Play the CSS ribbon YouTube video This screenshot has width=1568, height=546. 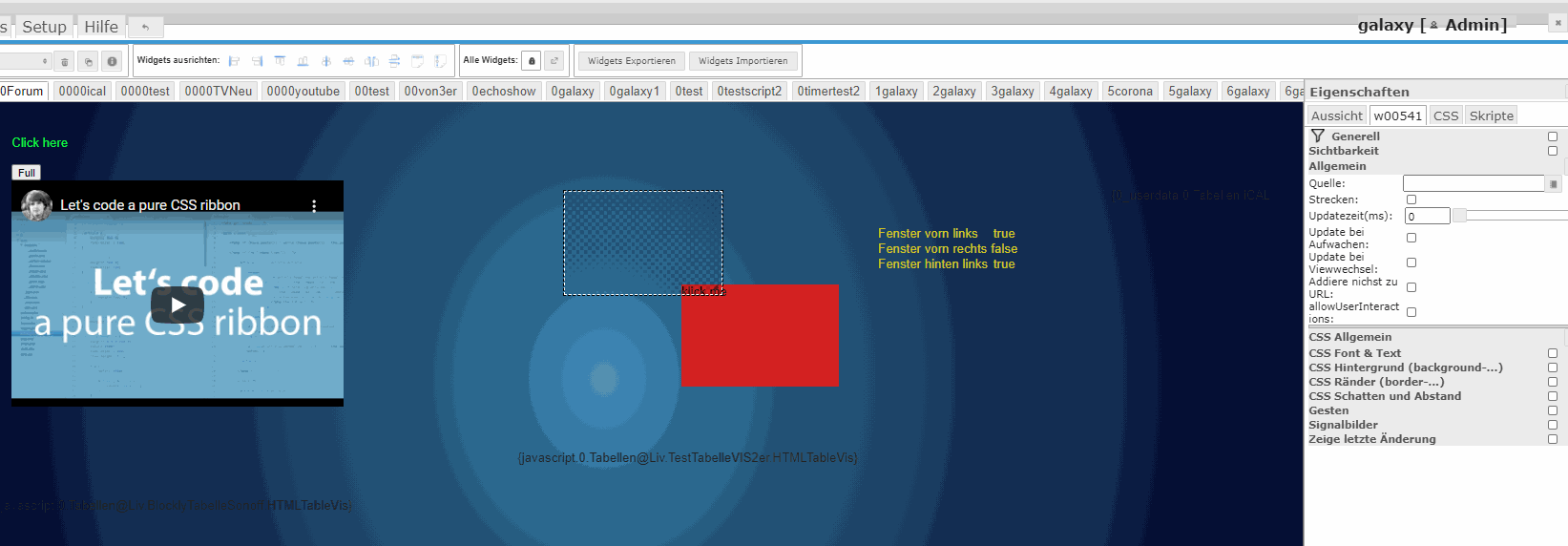point(178,305)
